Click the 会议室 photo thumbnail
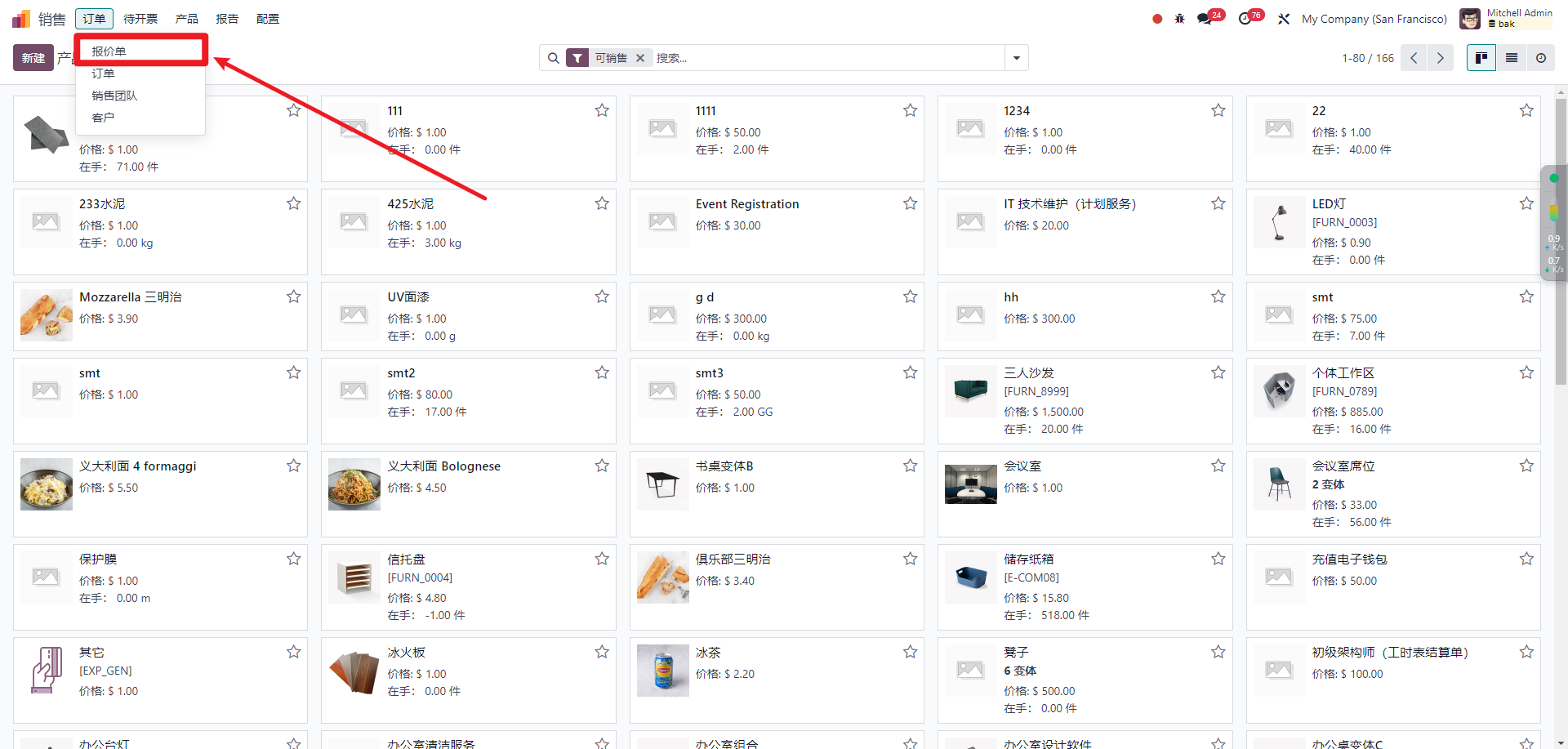Image resolution: width=1568 pixels, height=749 pixels. point(971,484)
